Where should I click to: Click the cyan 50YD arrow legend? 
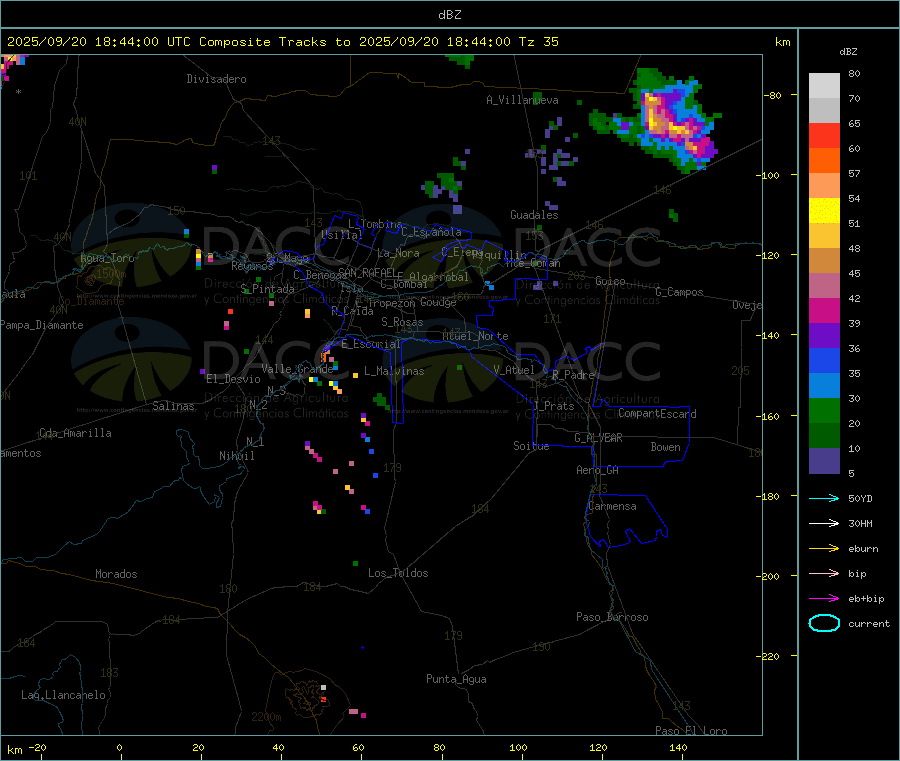[824, 498]
